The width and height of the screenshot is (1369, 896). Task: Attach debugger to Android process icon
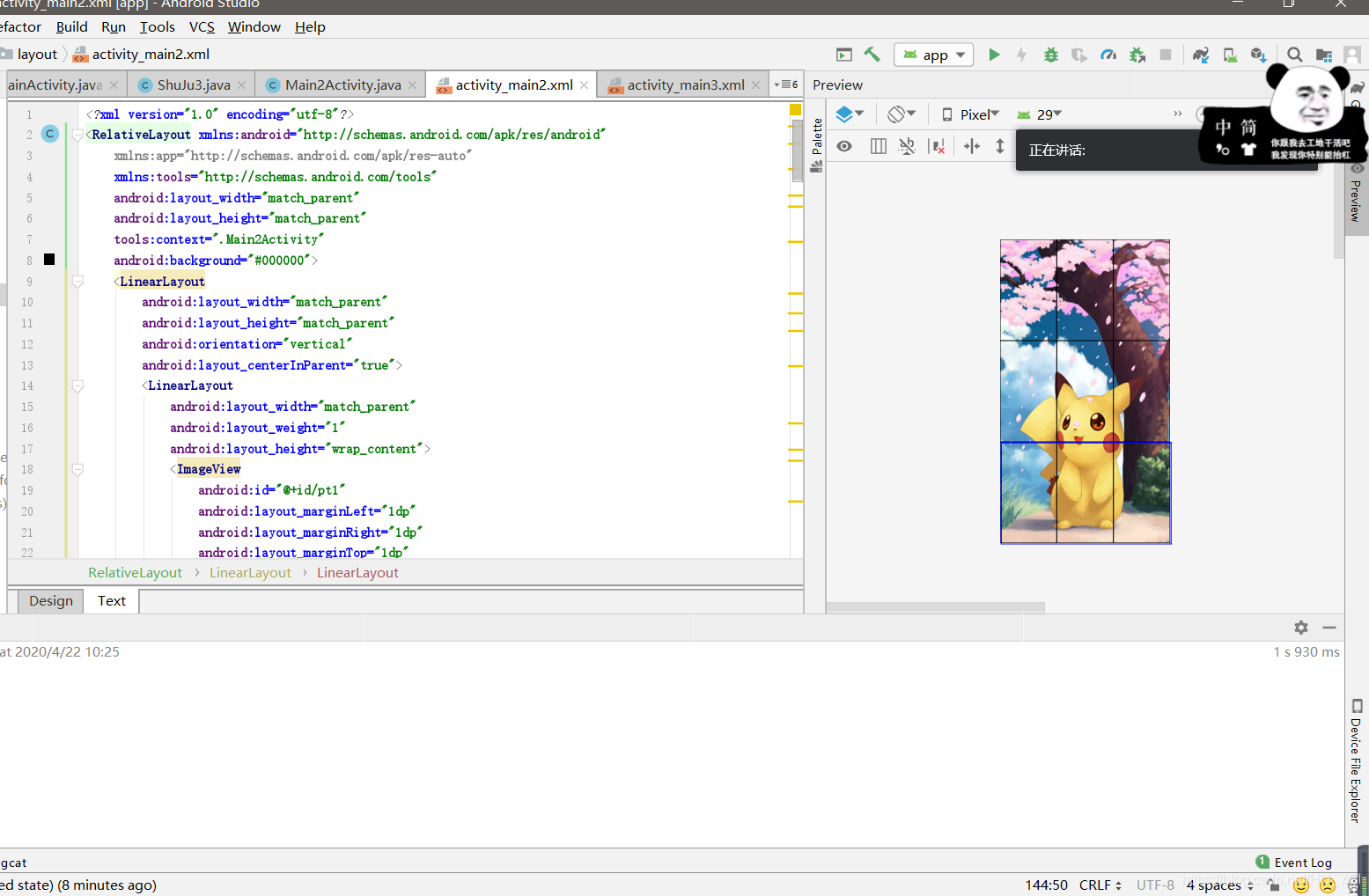tap(1137, 55)
